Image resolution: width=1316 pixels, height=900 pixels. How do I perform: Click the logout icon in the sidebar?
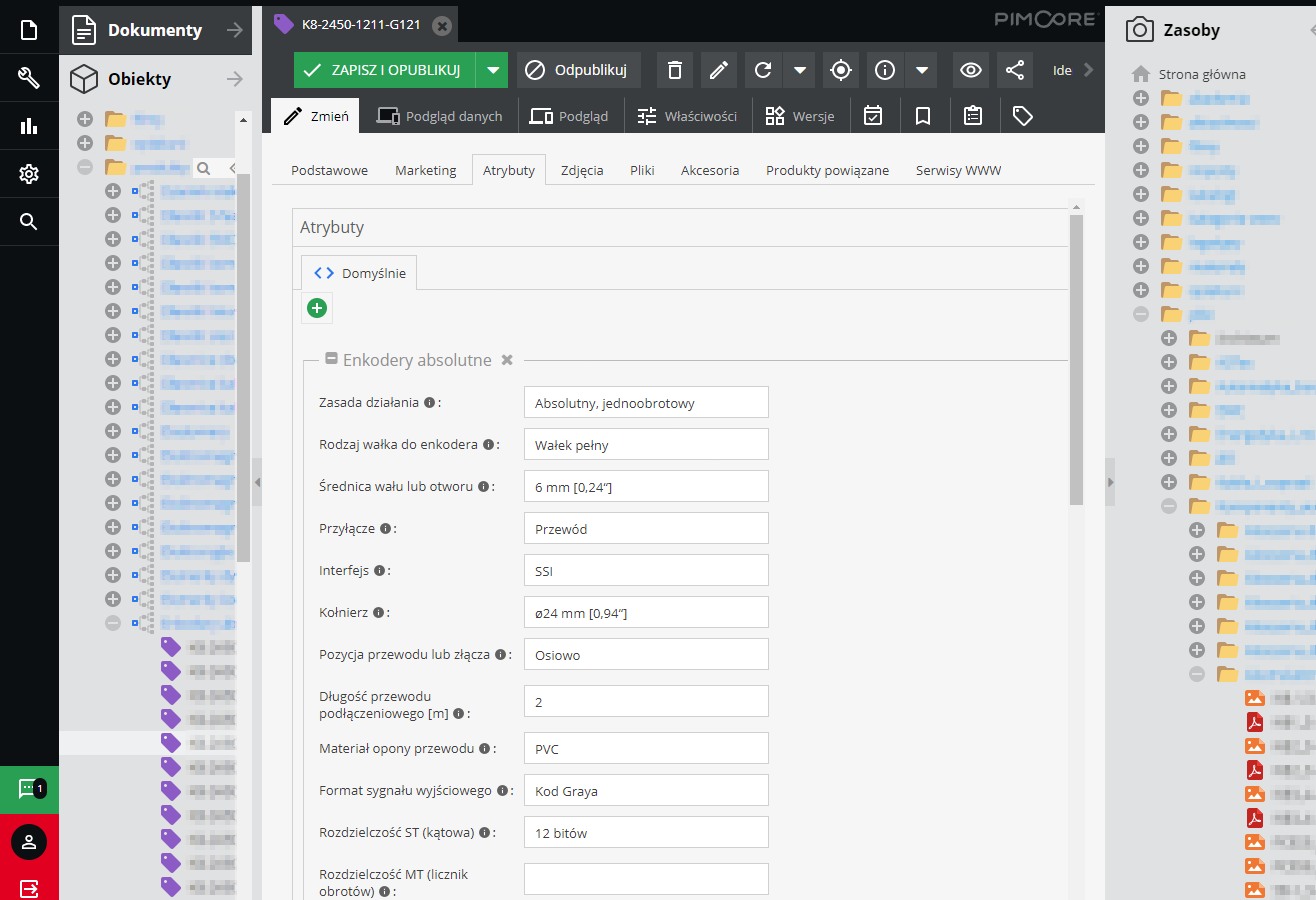tap(29, 887)
